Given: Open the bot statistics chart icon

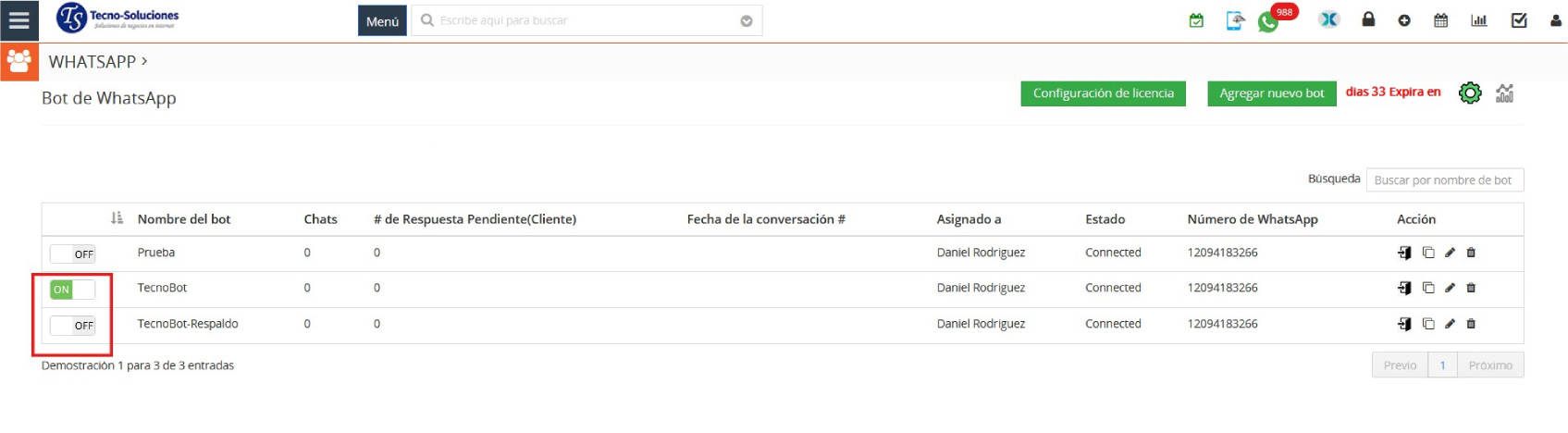Looking at the screenshot, I should 1505,93.
